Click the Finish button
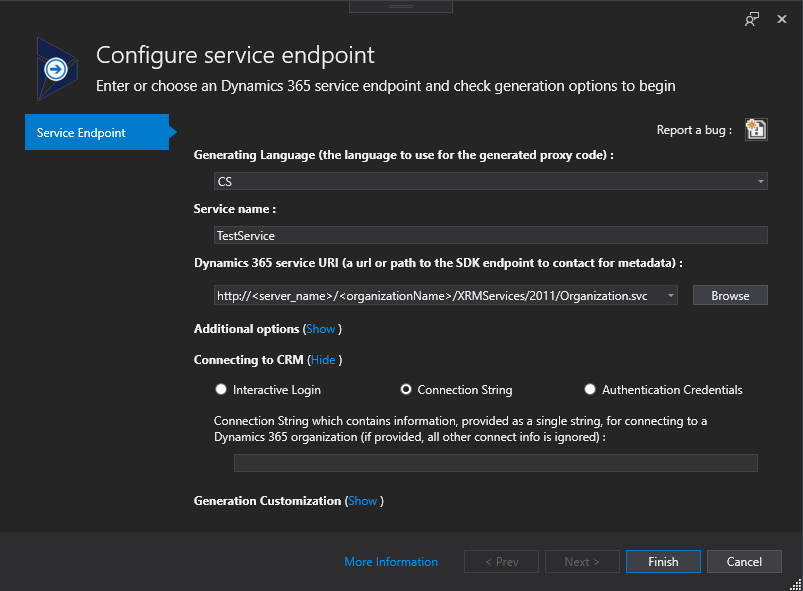The height and width of the screenshot is (591, 803). click(663, 562)
